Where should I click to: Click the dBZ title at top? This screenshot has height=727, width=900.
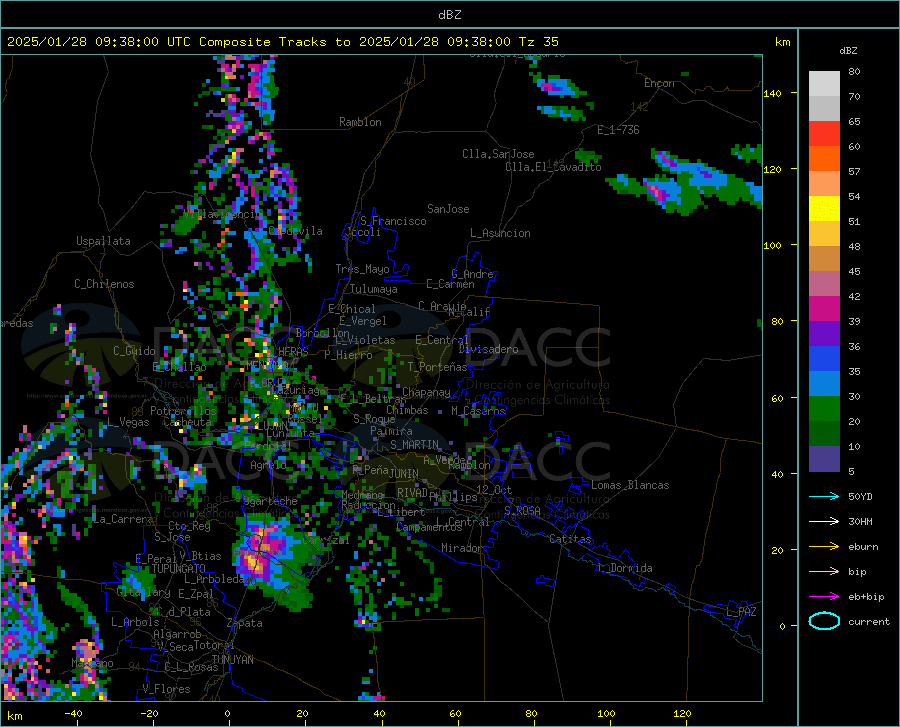click(x=449, y=15)
